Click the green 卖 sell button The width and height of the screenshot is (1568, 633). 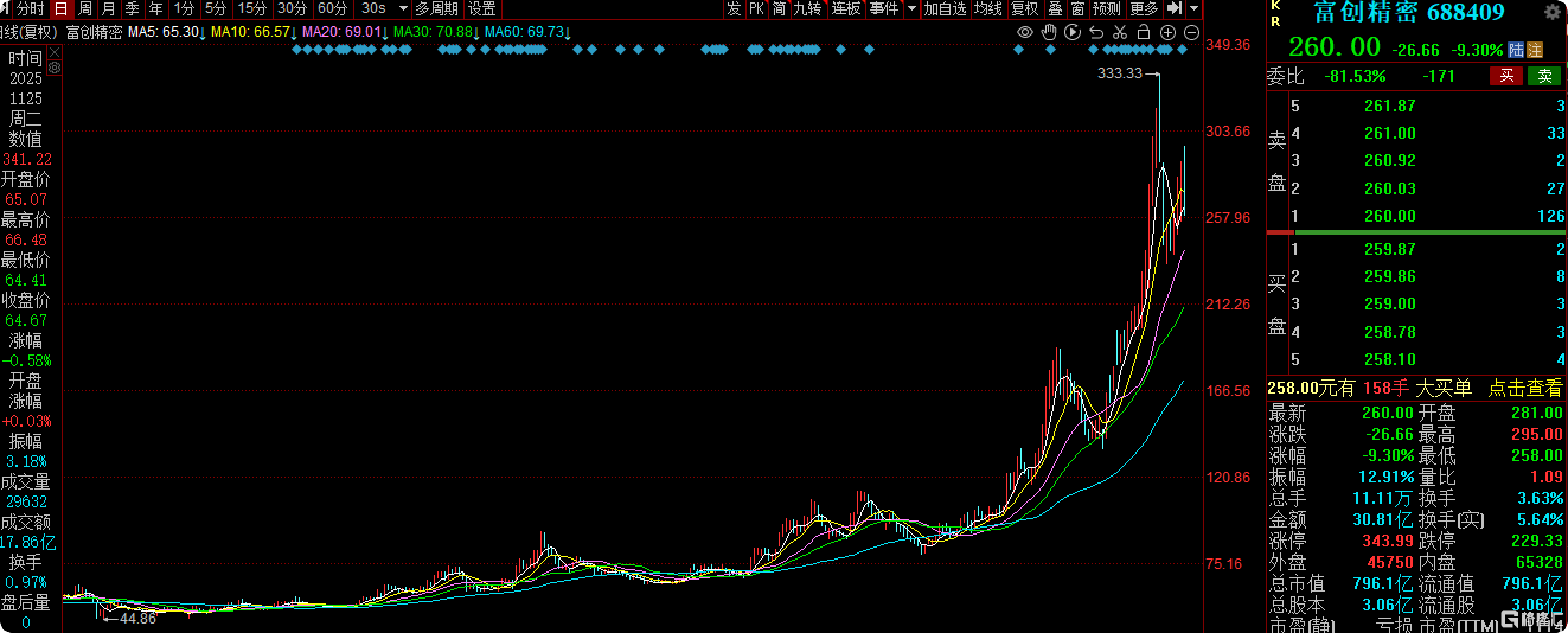pyautogui.click(x=1545, y=76)
